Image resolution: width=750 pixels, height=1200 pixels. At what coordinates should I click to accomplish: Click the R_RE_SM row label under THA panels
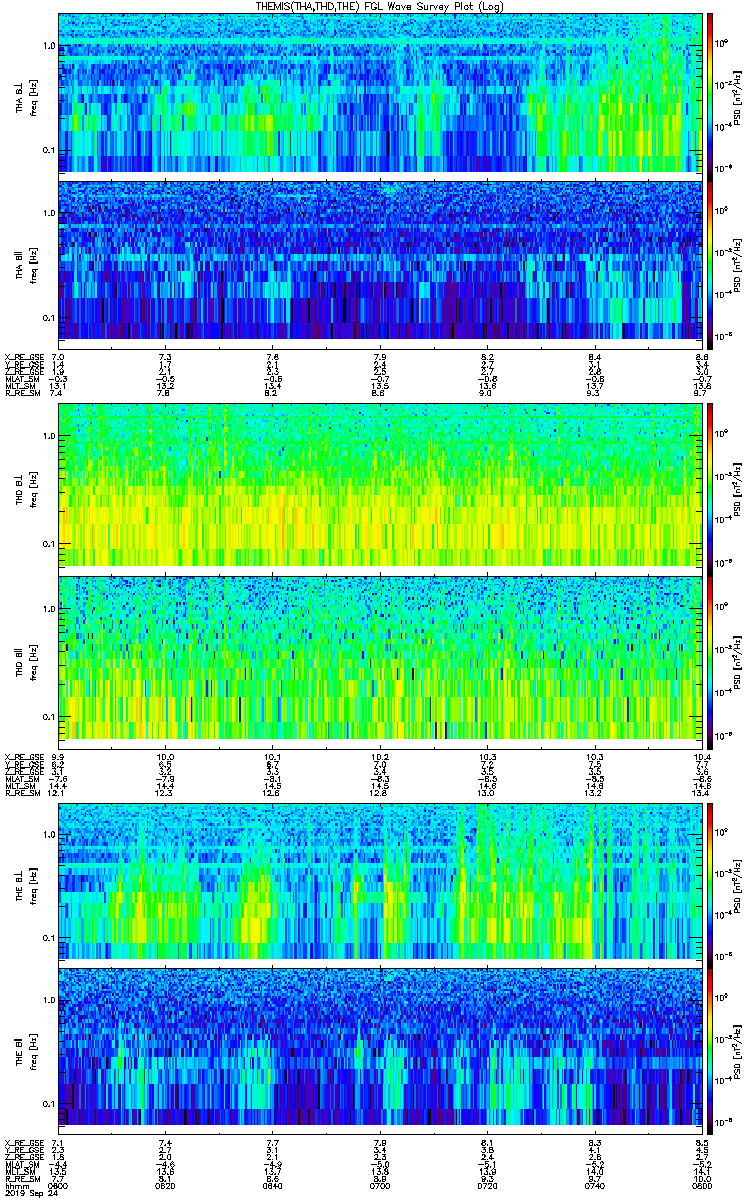click(21, 394)
